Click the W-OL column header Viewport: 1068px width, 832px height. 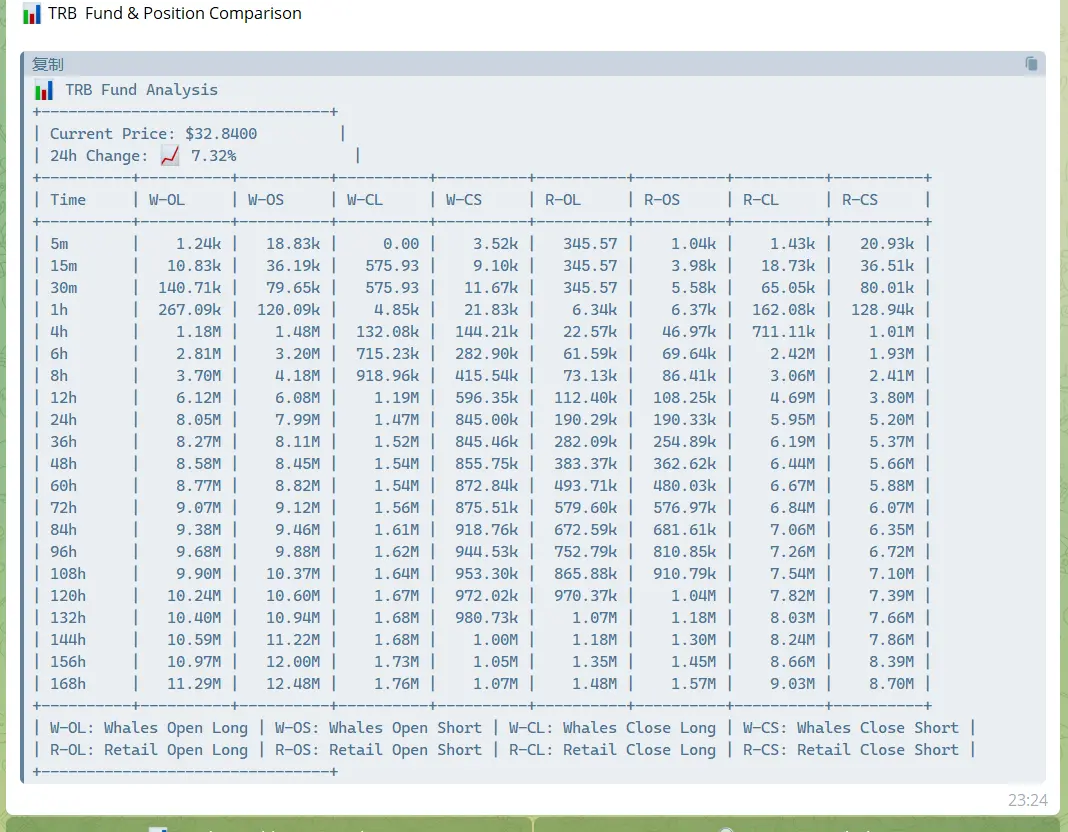click(167, 200)
